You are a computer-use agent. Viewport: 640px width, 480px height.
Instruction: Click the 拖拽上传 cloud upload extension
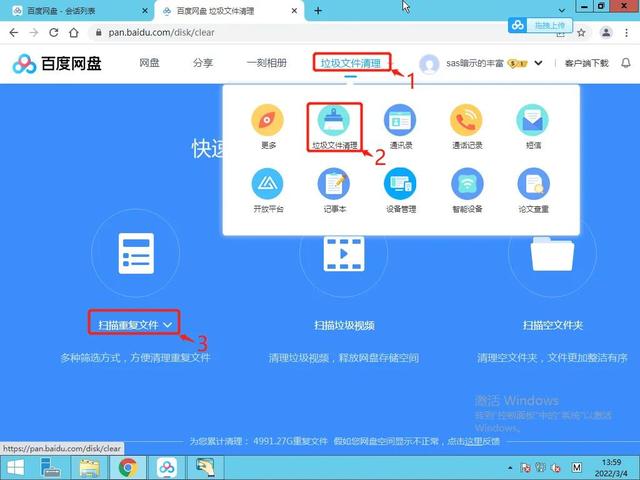point(540,25)
